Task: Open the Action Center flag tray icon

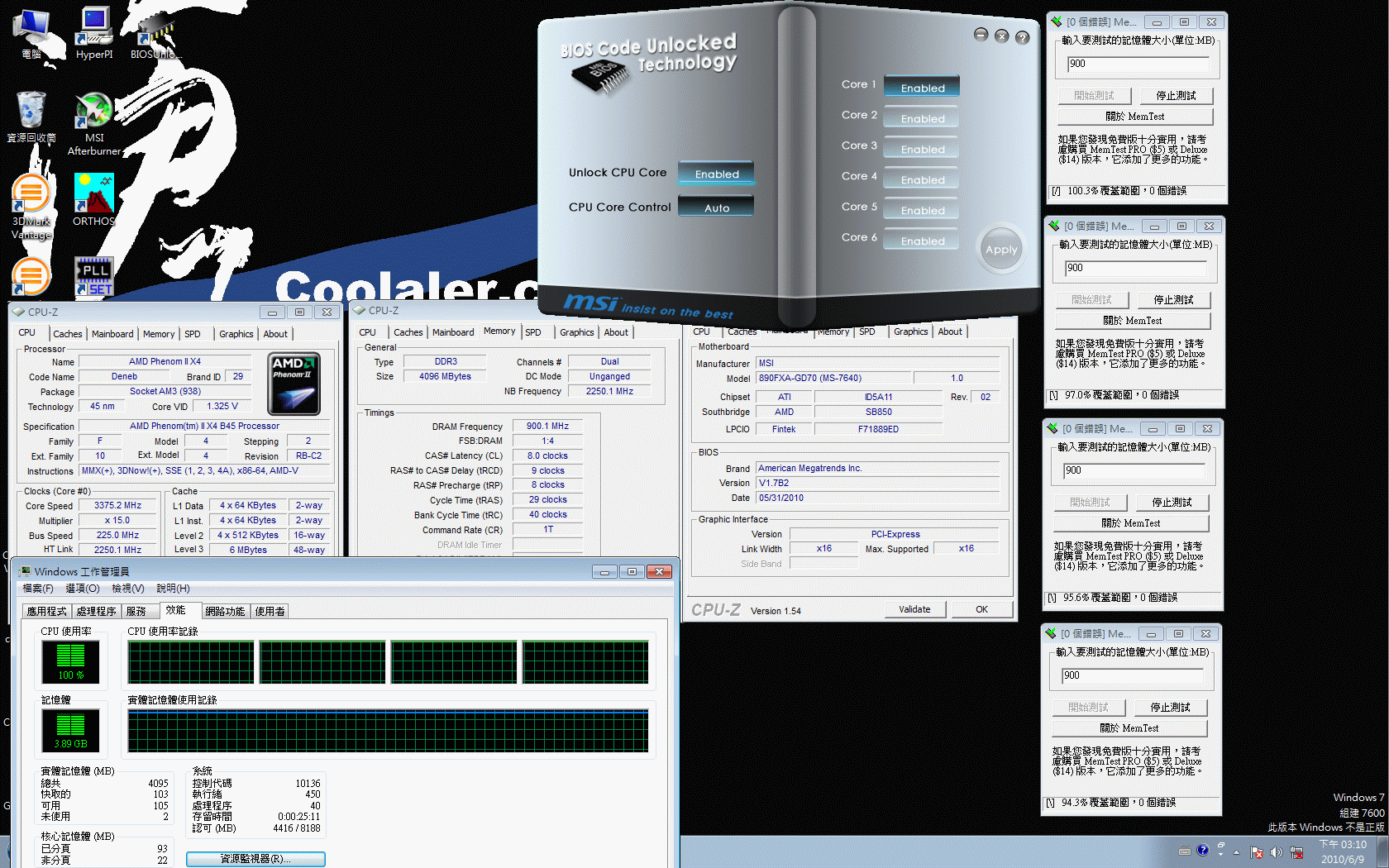Action: [x=1256, y=852]
